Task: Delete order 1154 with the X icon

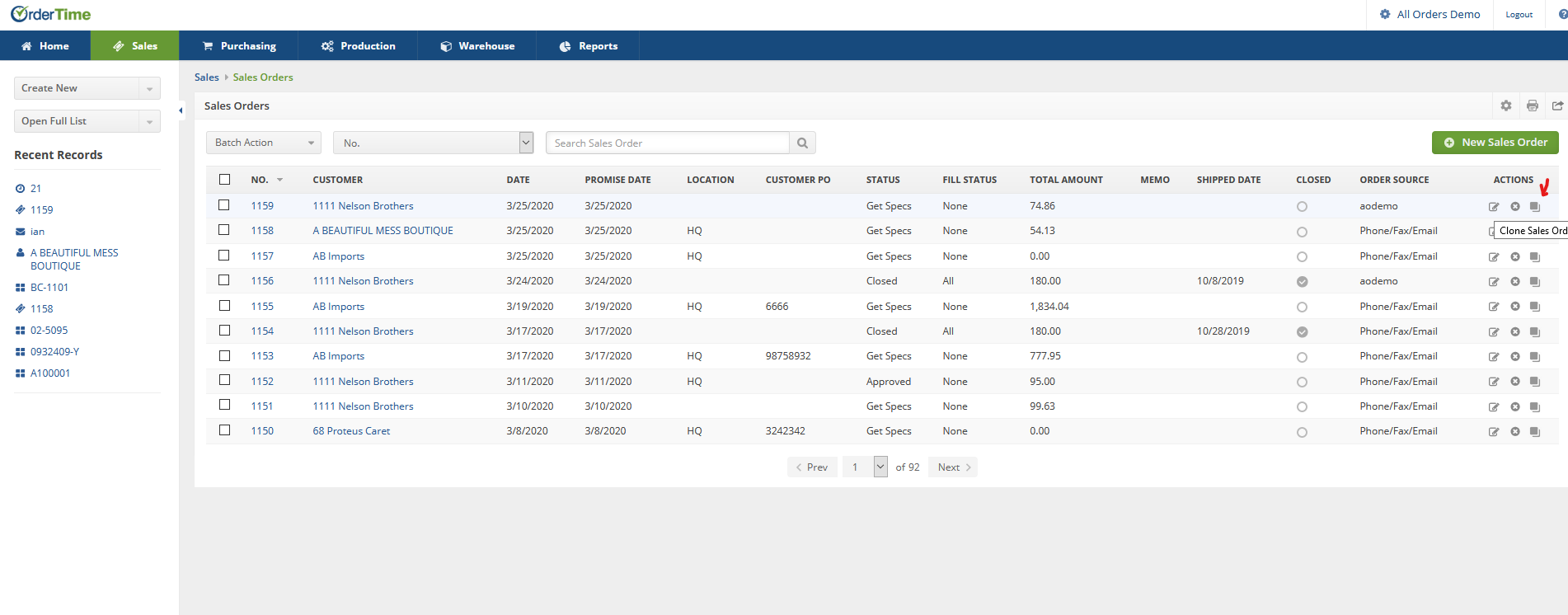Action: (x=1515, y=332)
